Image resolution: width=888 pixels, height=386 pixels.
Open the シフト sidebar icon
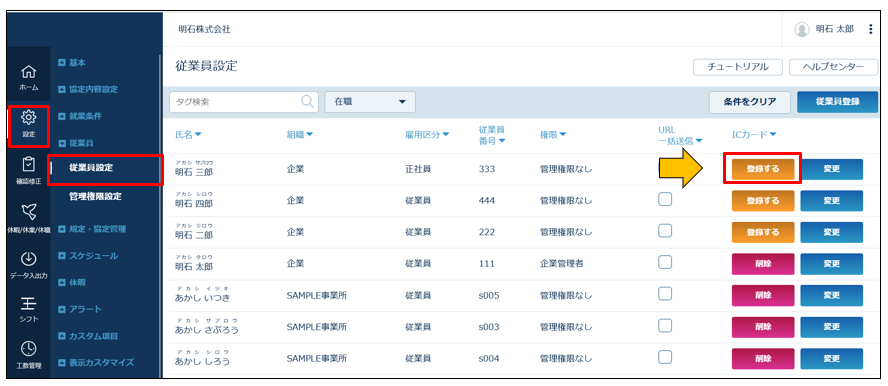tap(29, 311)
